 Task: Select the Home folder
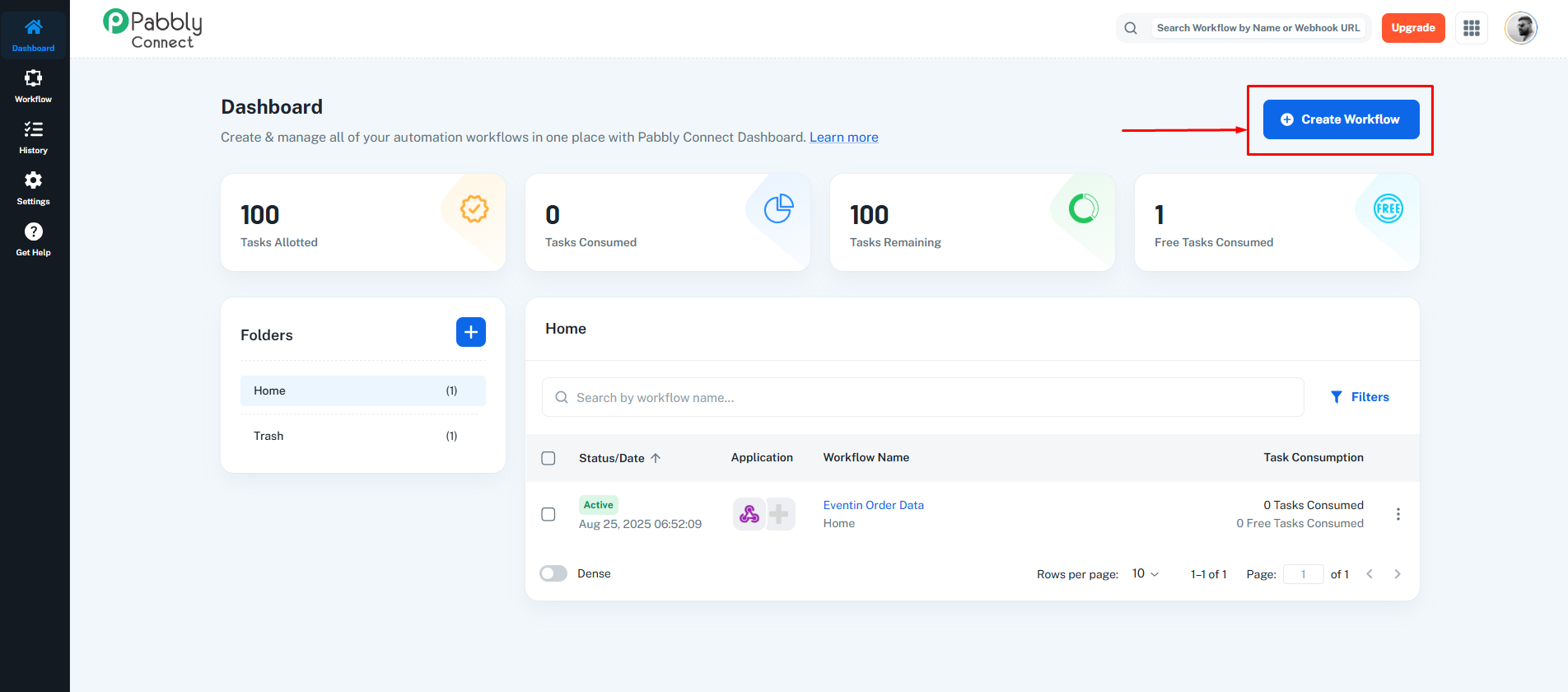(363, 390)
